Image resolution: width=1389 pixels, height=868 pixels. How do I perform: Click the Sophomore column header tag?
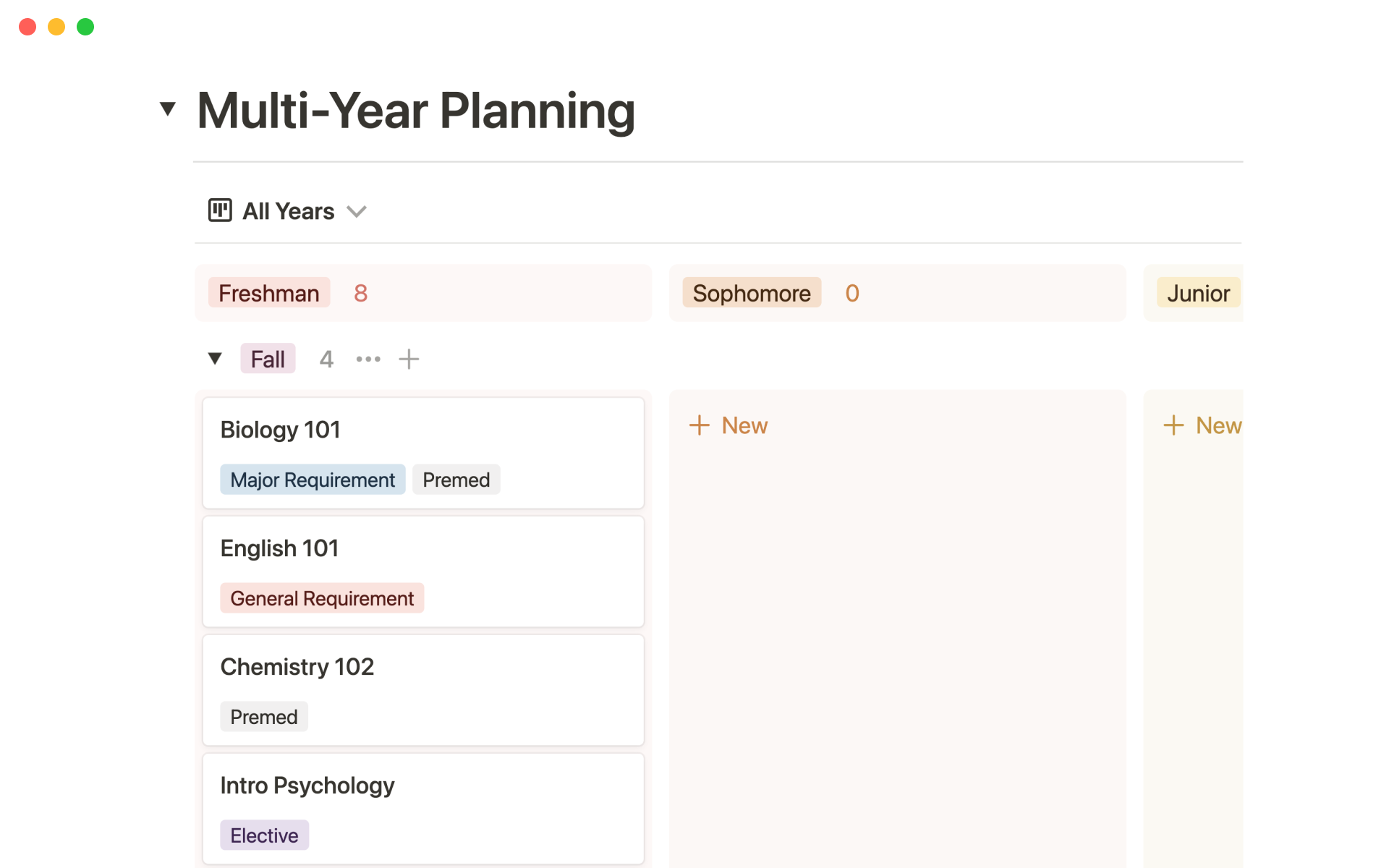click(x=751, y=293)
